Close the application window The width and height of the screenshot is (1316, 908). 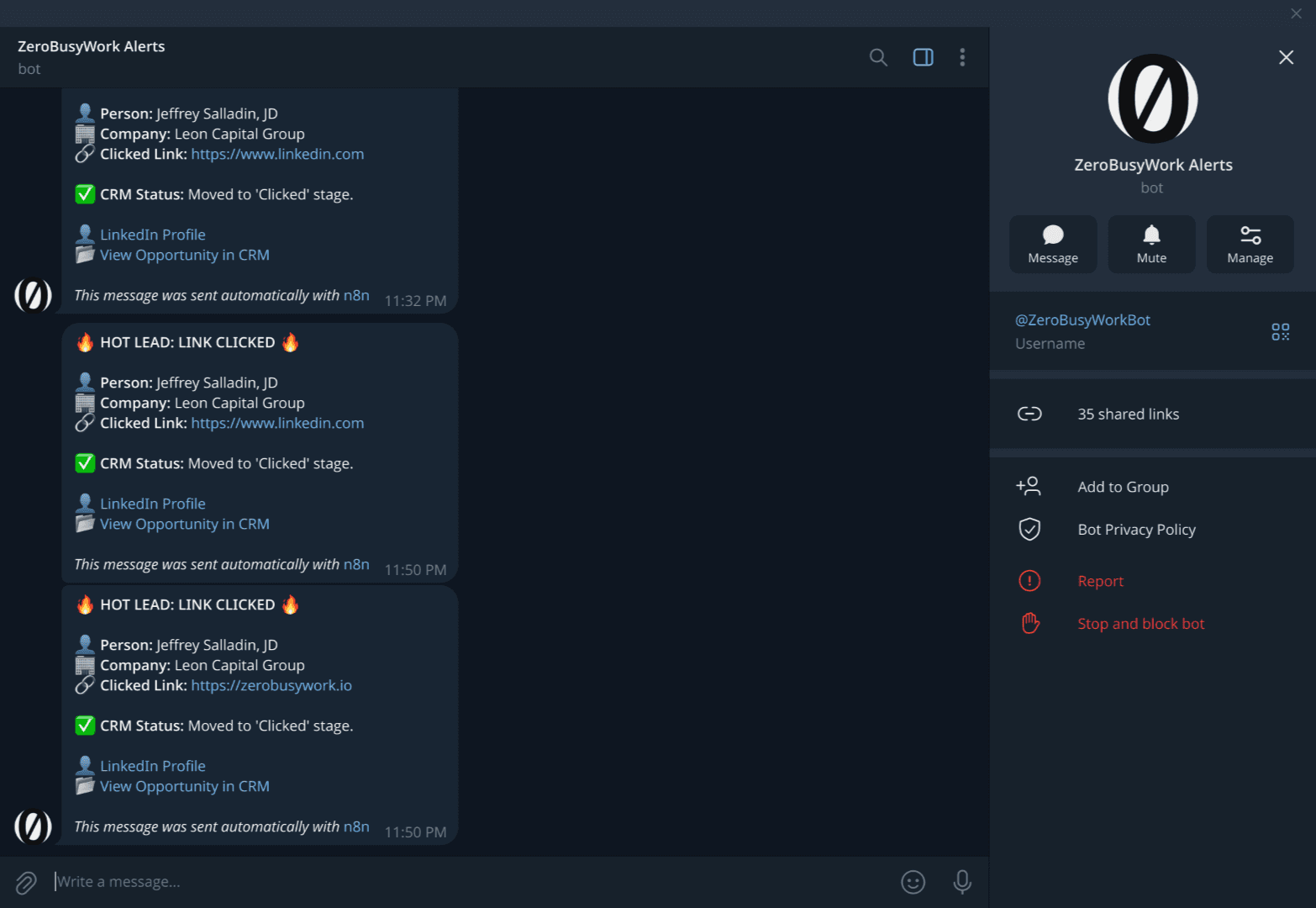pyautogui.click(x=1296, y=13)
